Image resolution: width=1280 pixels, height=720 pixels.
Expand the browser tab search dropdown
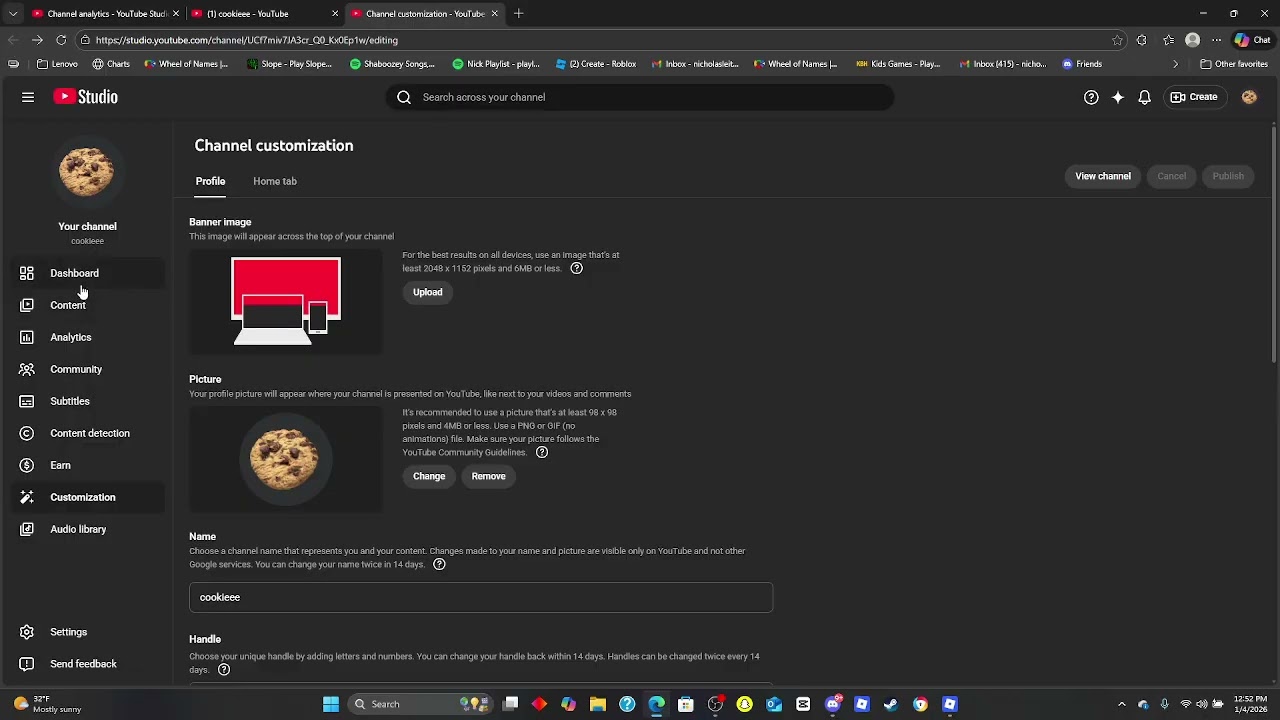[13, 14]
